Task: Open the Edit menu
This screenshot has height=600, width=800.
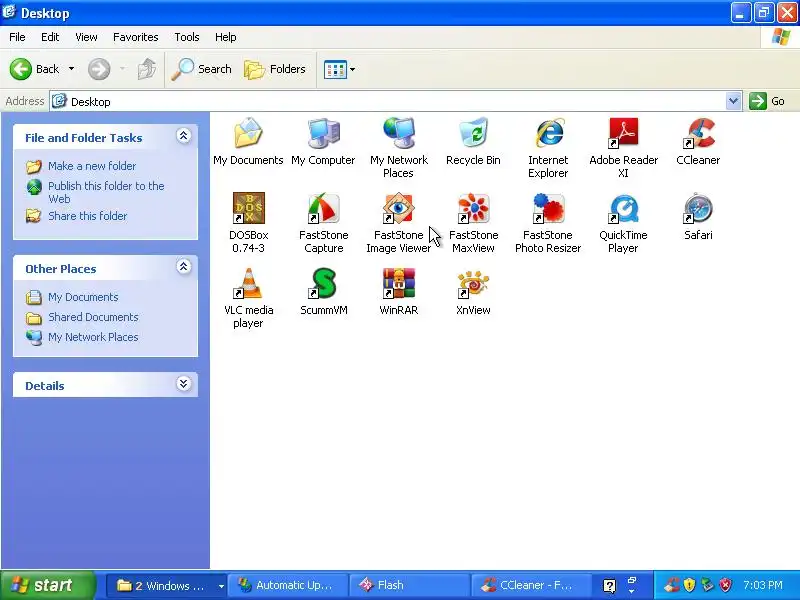Action: tap(50, 37)
